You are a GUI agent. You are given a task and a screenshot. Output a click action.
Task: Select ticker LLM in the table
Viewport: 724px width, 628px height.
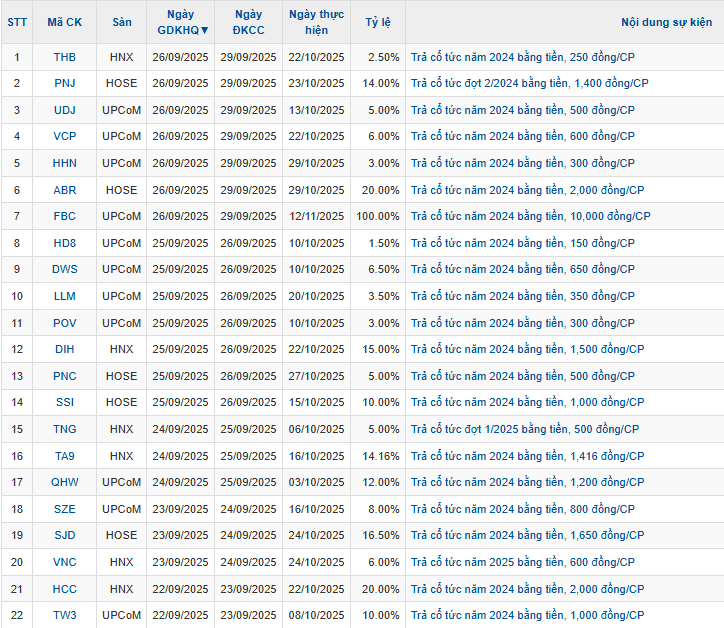click(64, 296)
